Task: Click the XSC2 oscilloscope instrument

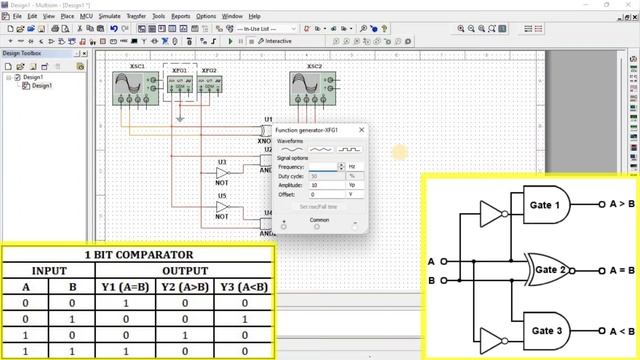Action: 313,89
